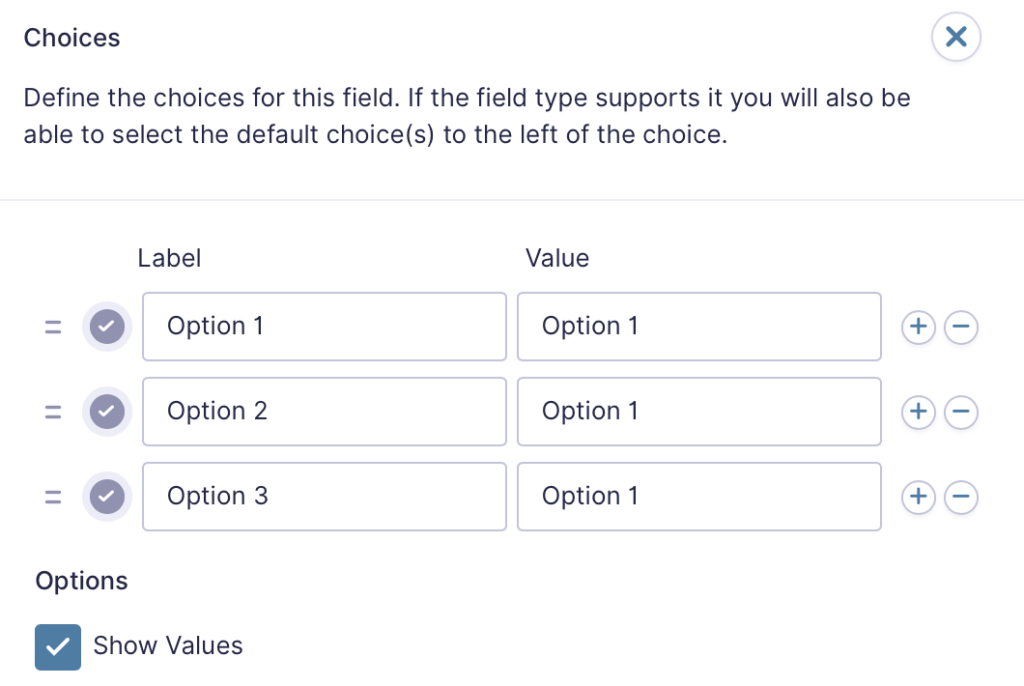Close the Choices panel
This screenshot has height=686, width=1024.
click(x=955, y=37)
